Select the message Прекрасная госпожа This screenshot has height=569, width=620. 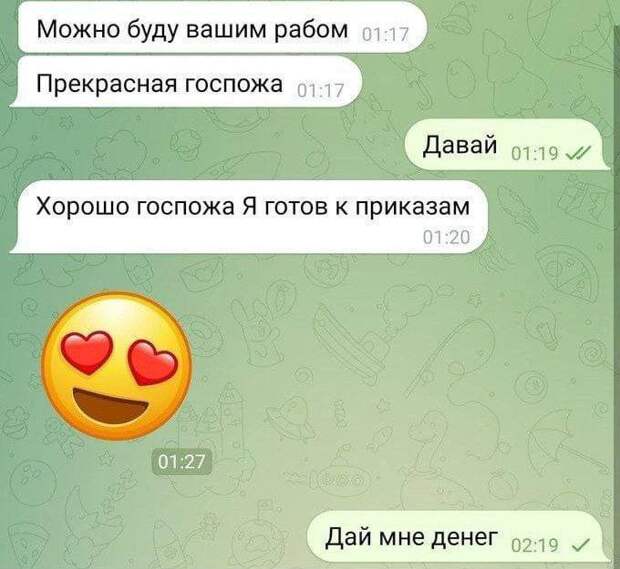click(186, 81)
